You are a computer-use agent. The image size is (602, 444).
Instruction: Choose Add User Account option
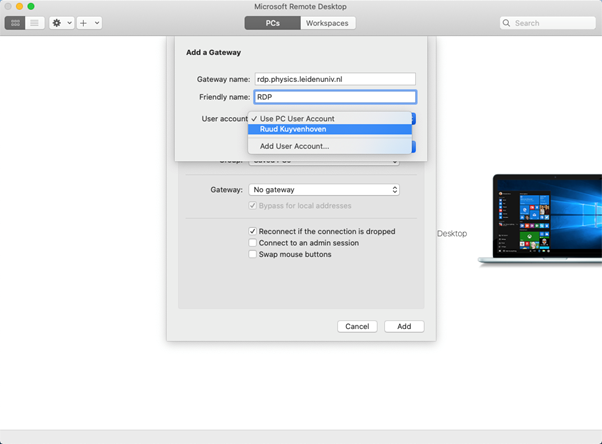coord(294,146)
